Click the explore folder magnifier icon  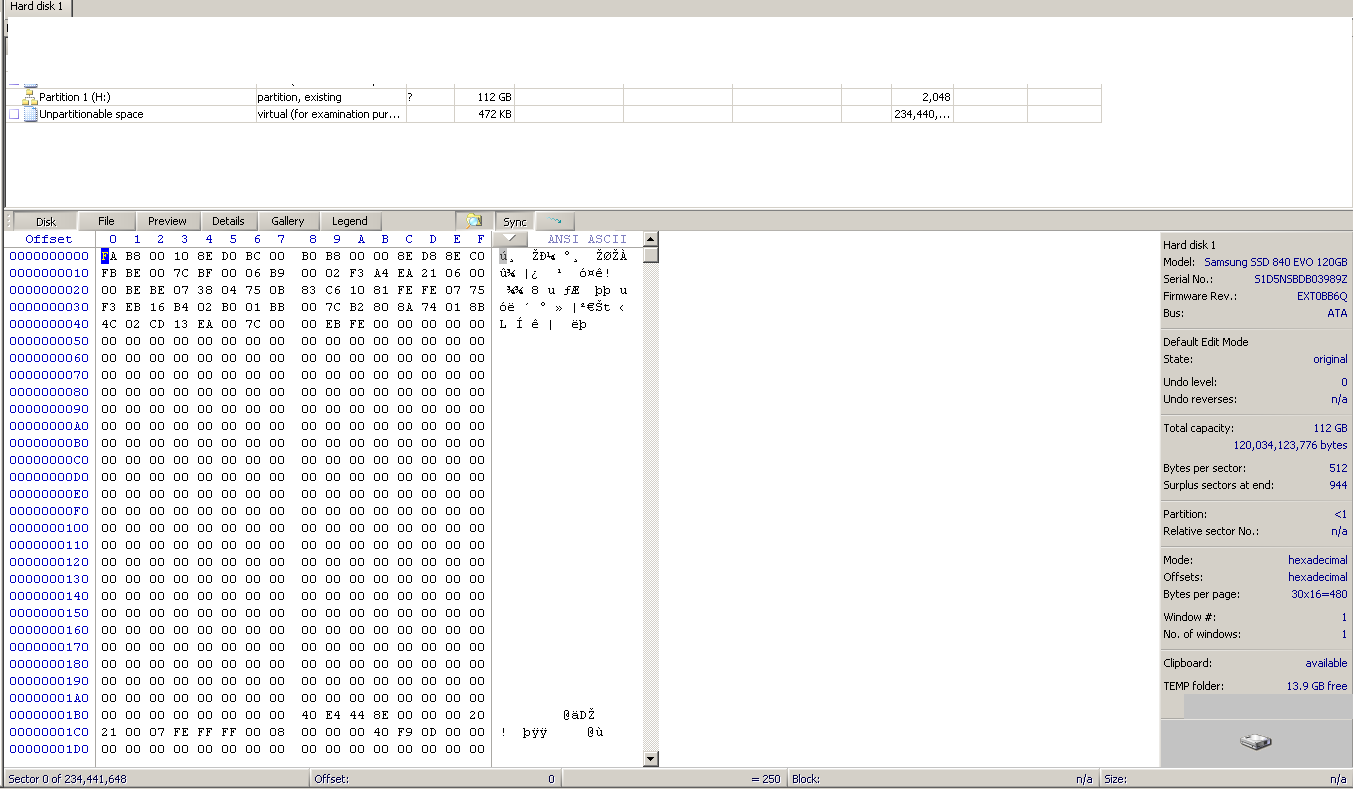(x=474, y=221)
